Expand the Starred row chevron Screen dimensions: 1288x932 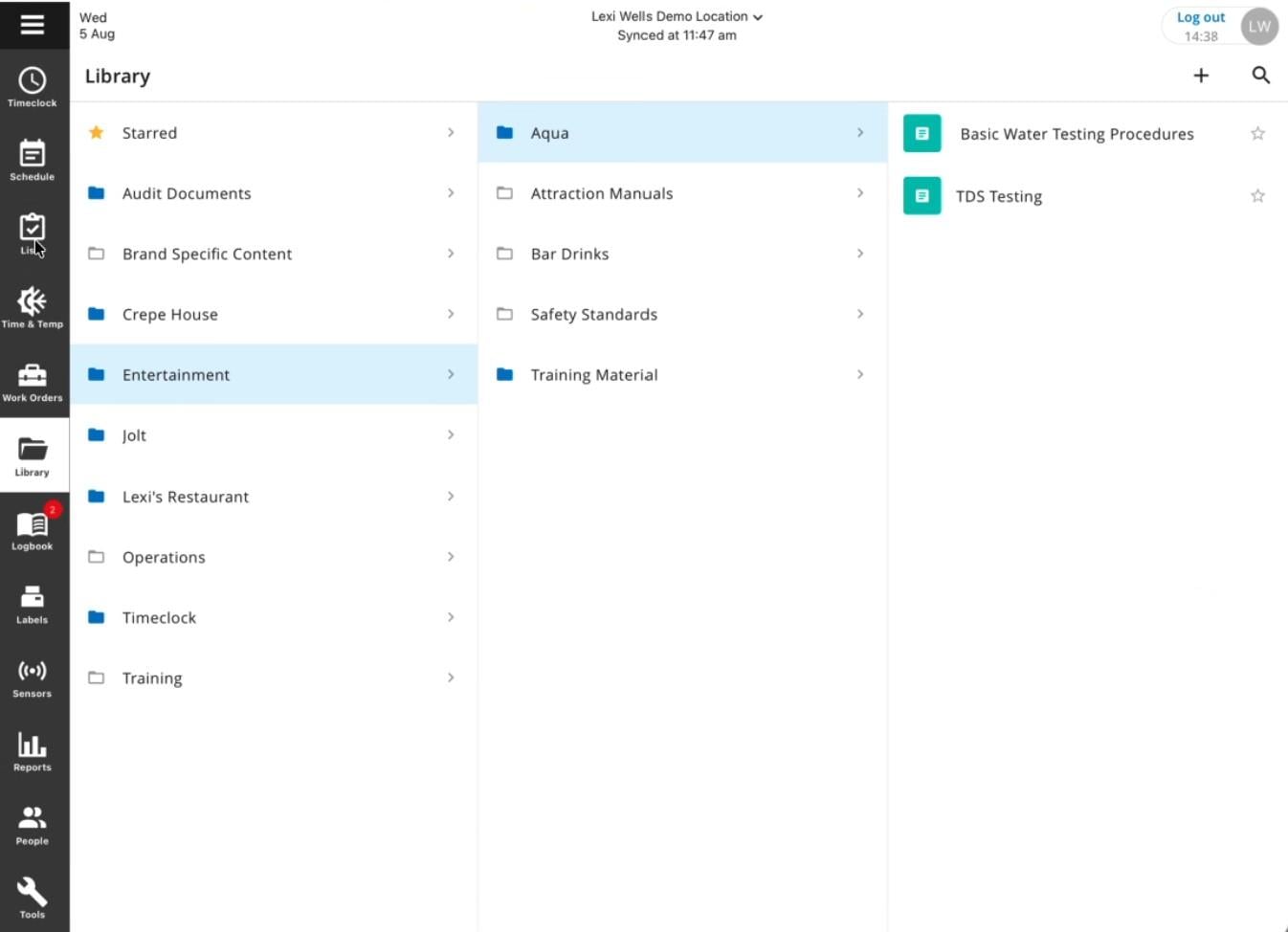coord(451,132)
